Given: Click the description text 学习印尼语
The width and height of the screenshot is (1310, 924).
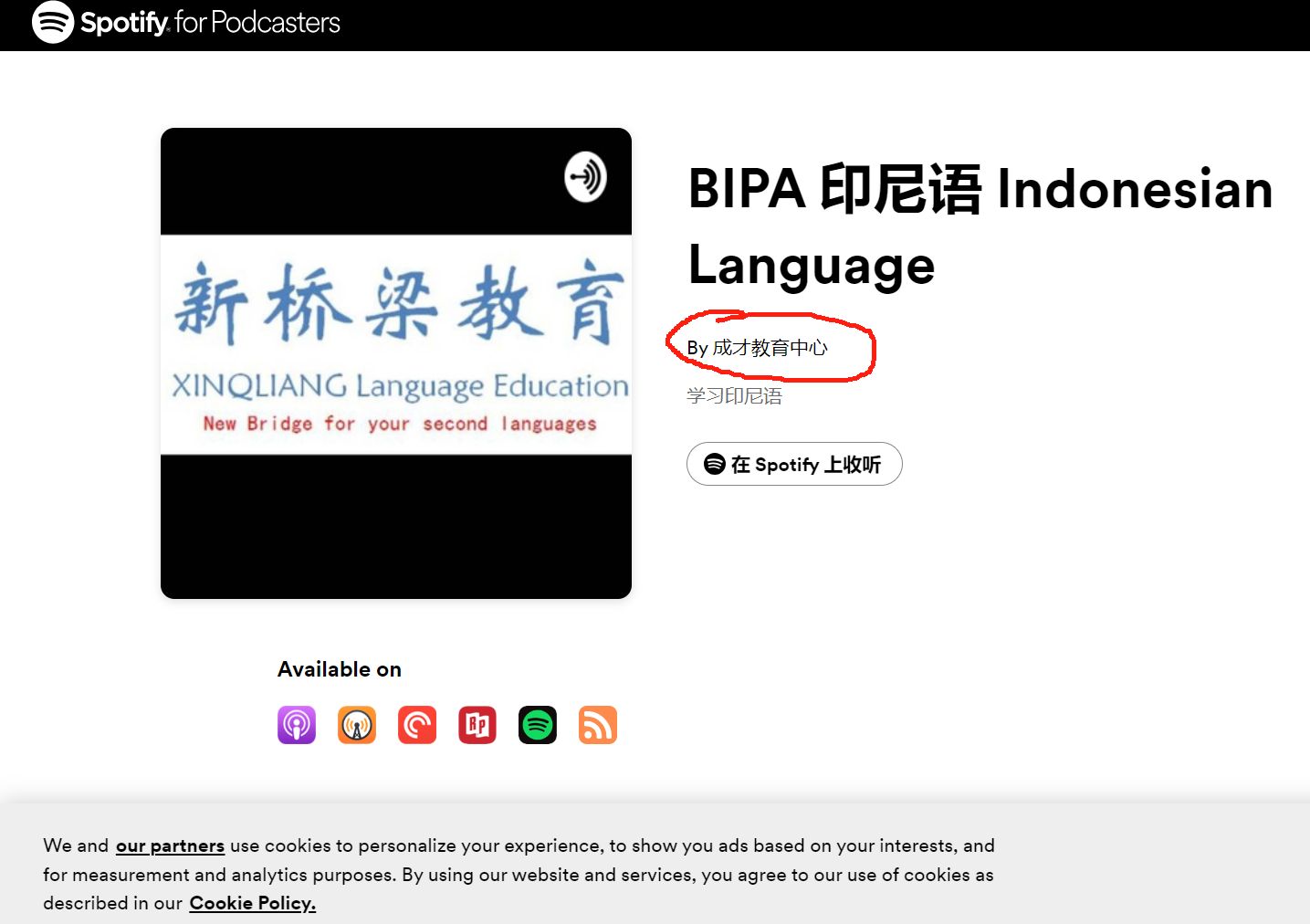Looking at the screenshot, I should click(735, 396).
